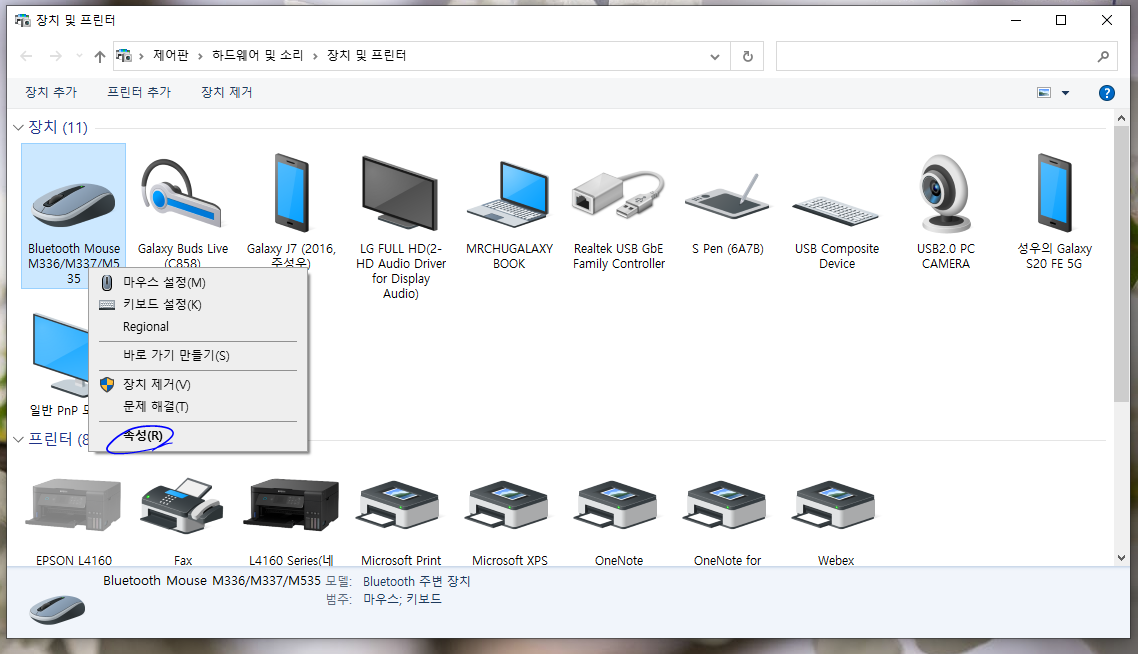Choose 속성(R) from context menu
The height and width of the screenshot is (654, 1138).
198,436
